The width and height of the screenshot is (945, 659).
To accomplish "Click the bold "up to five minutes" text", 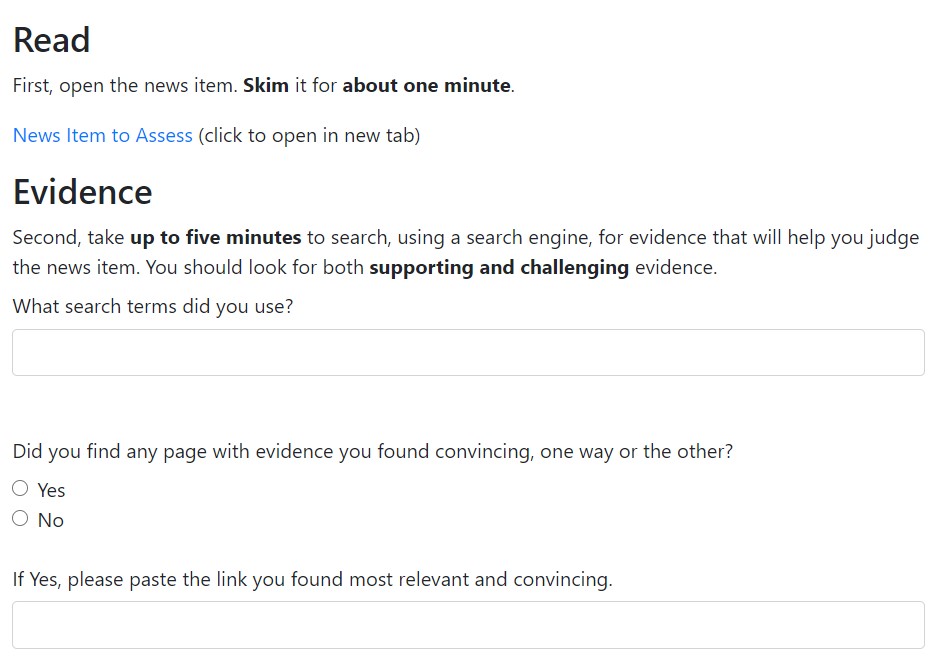I will pos(215,238).
